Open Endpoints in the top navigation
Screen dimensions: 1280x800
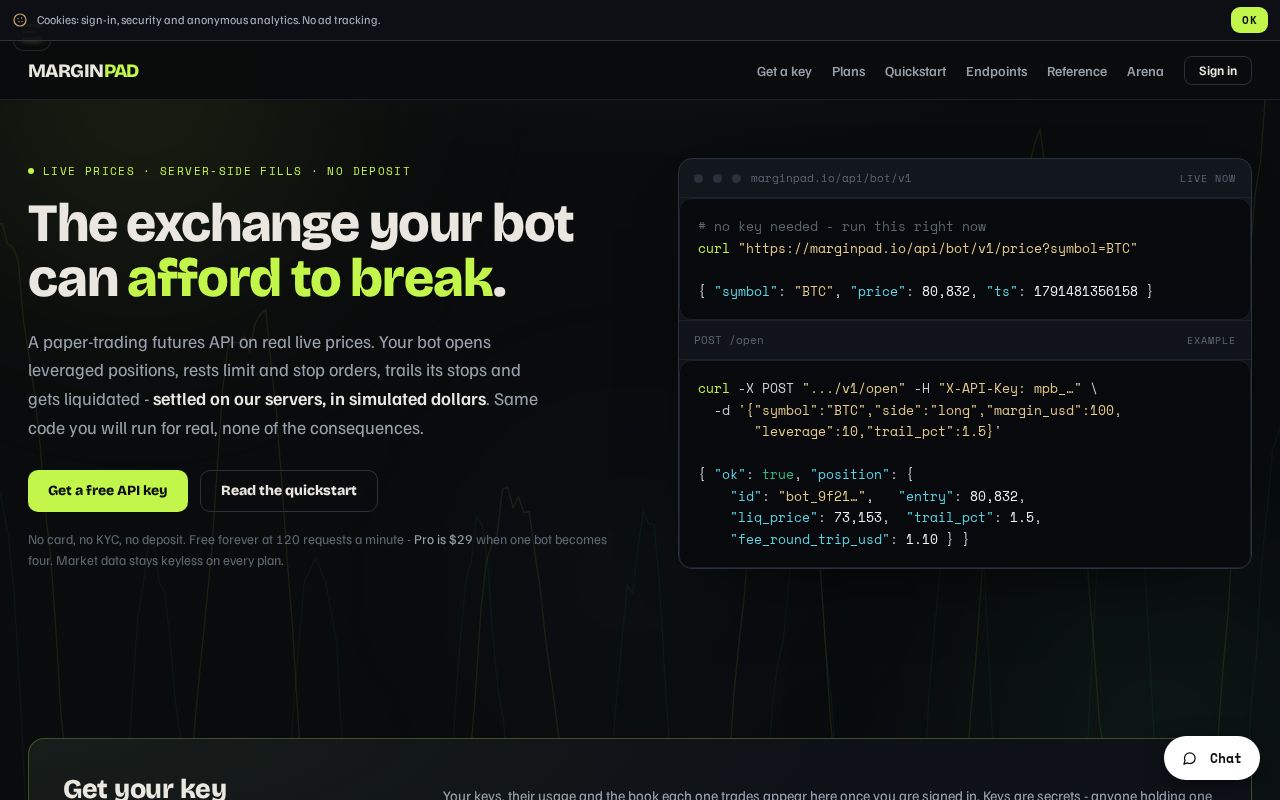point(996,71)
